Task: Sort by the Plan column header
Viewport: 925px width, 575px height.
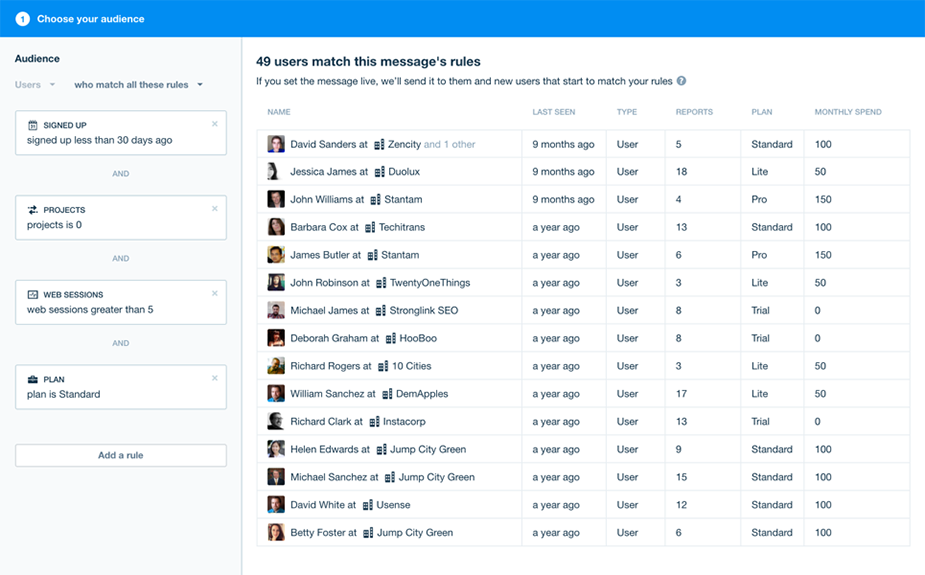Action: pyautogui.click(x=762, y=111)
